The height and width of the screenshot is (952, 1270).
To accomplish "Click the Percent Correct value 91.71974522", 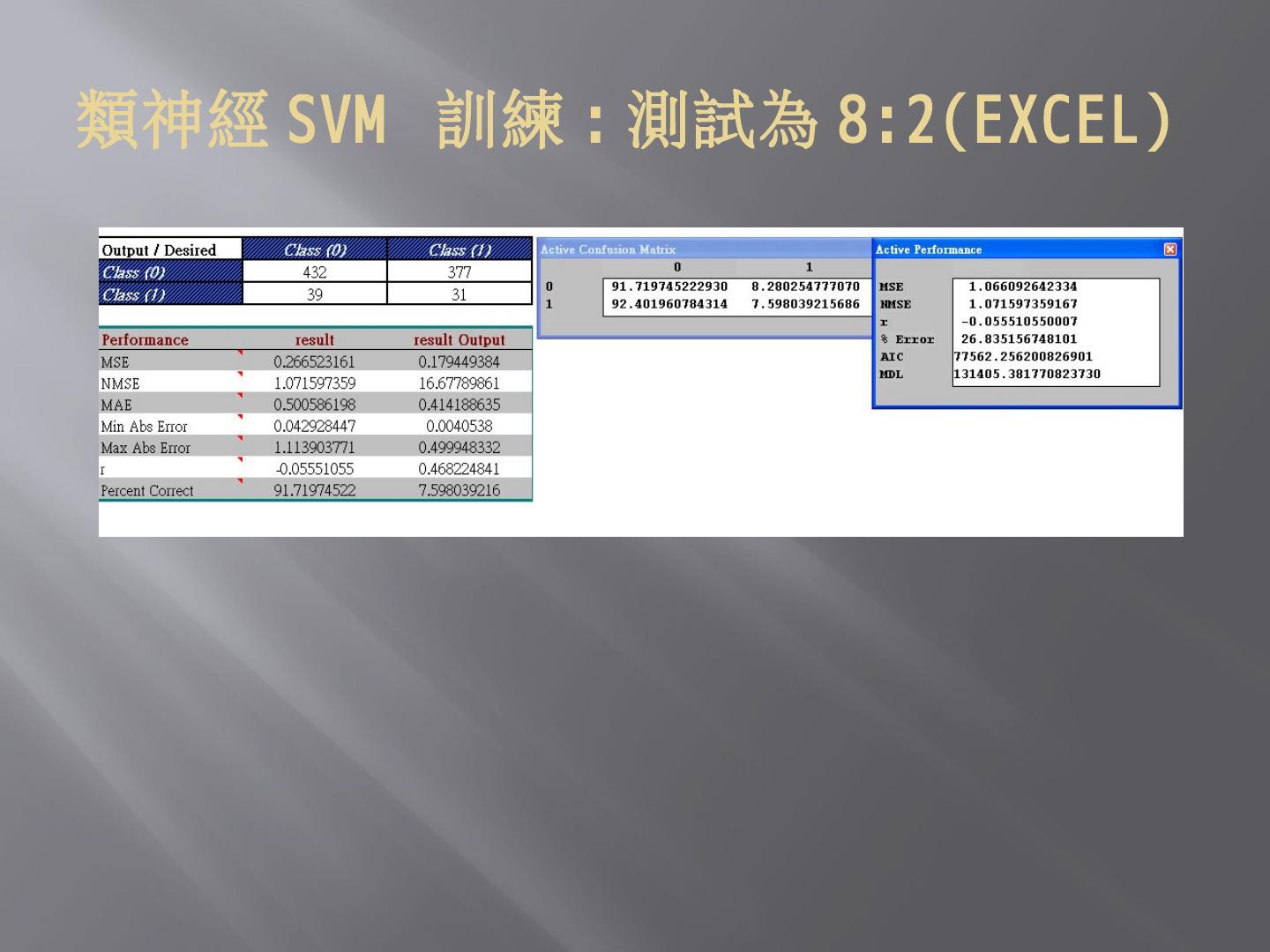I will (315, 490).
